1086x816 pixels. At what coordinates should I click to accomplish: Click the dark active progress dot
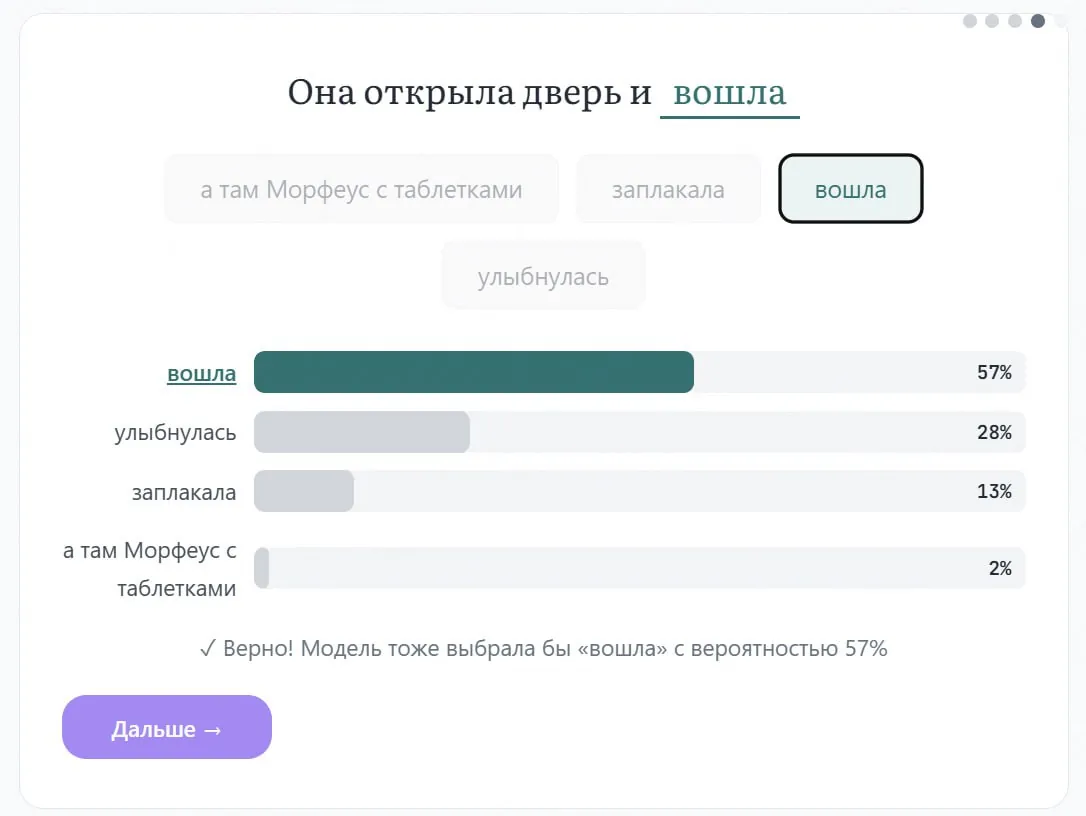coord(1038,21)
